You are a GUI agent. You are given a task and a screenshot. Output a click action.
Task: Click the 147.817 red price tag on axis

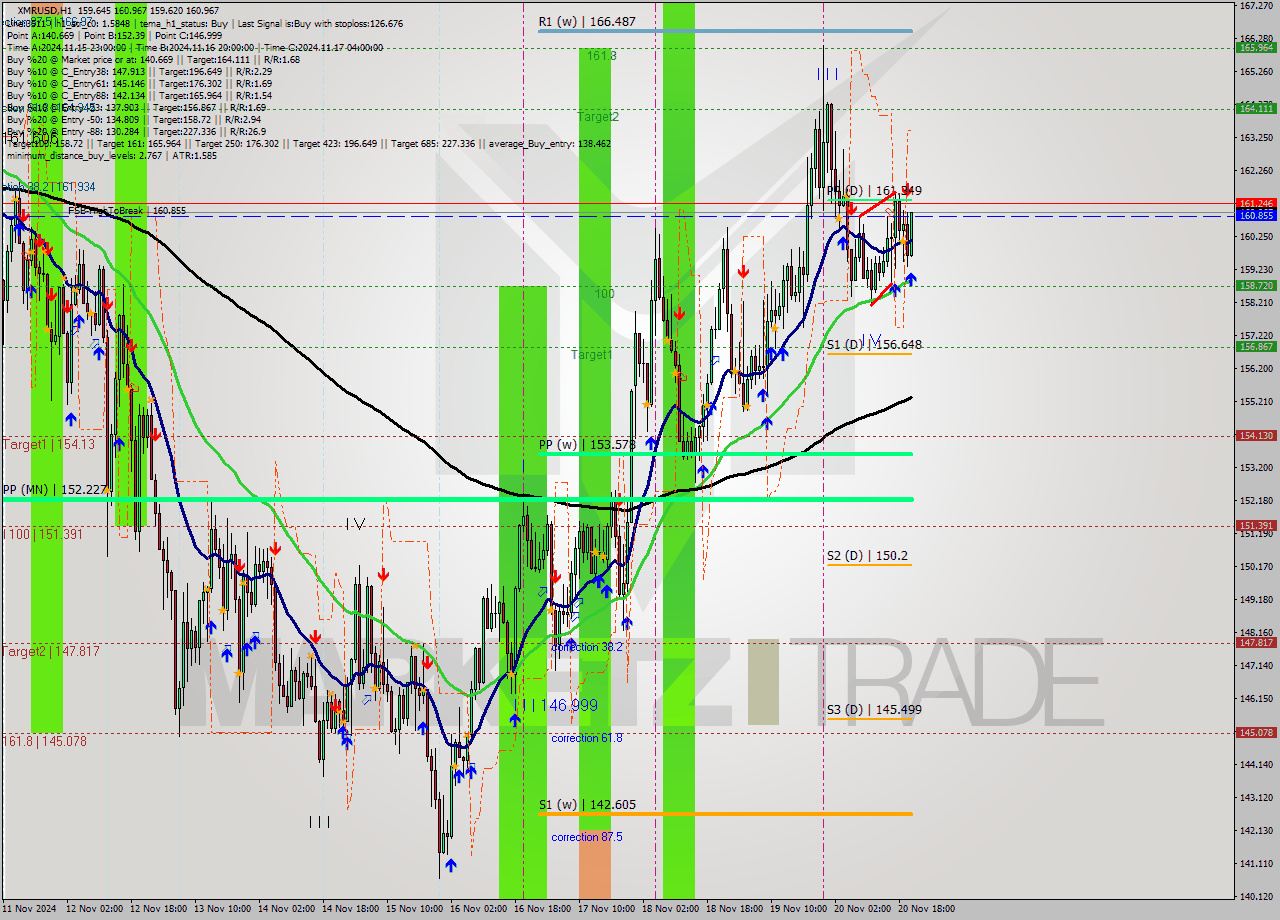click(1256, 642)
